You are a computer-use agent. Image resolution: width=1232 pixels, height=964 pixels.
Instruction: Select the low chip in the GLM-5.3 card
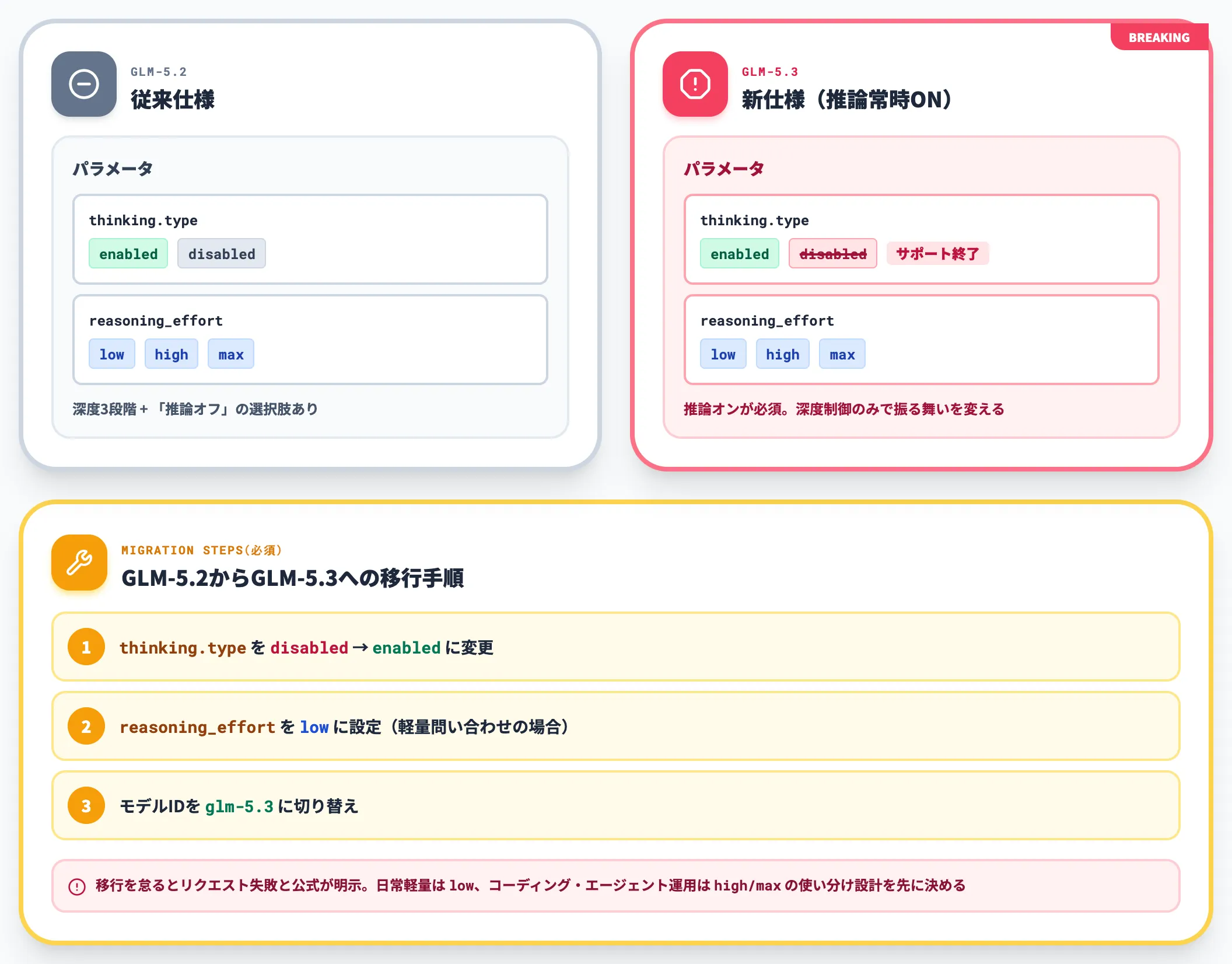coord(723,354)
